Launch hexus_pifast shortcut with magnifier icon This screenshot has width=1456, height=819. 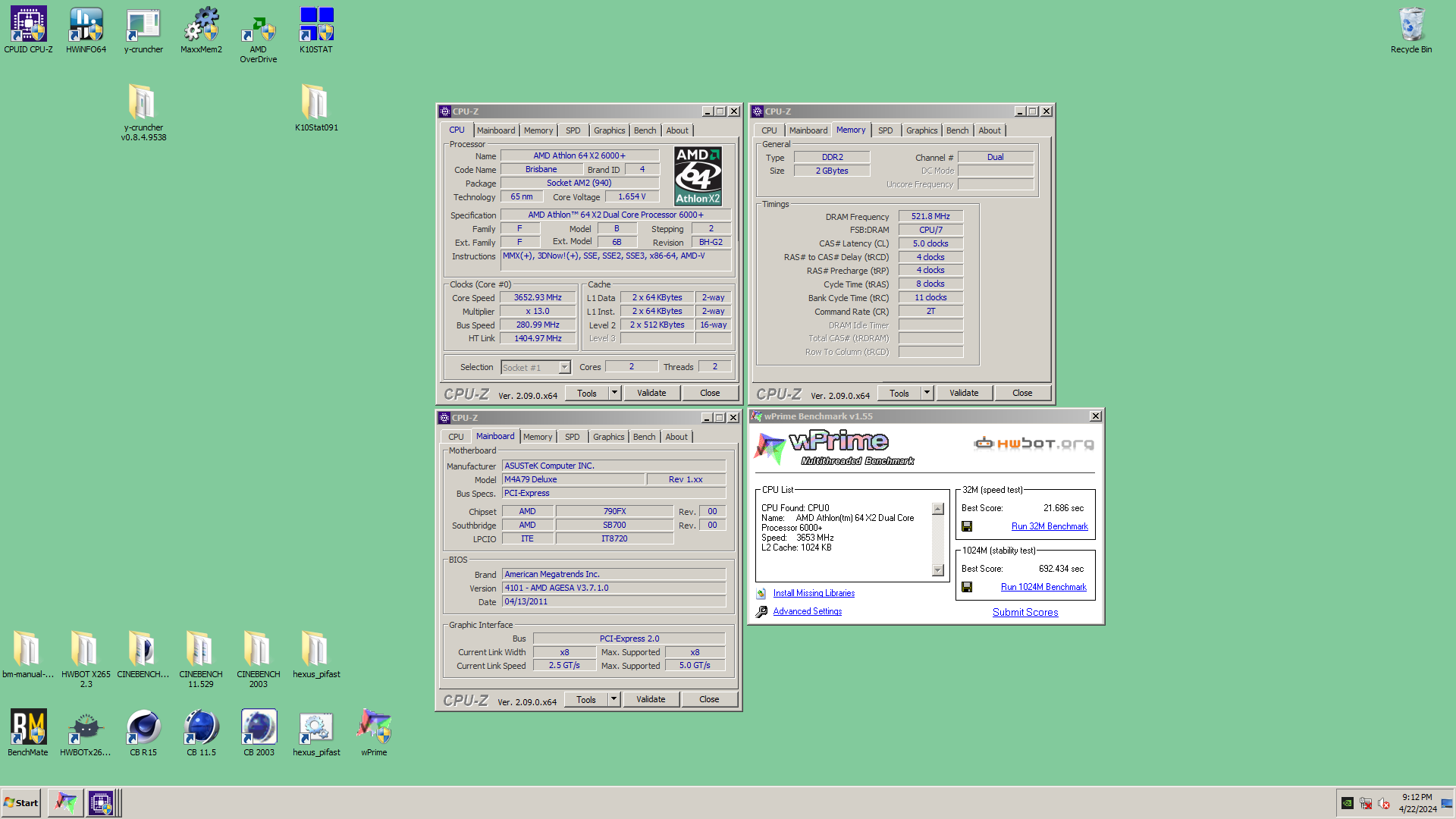316,733
